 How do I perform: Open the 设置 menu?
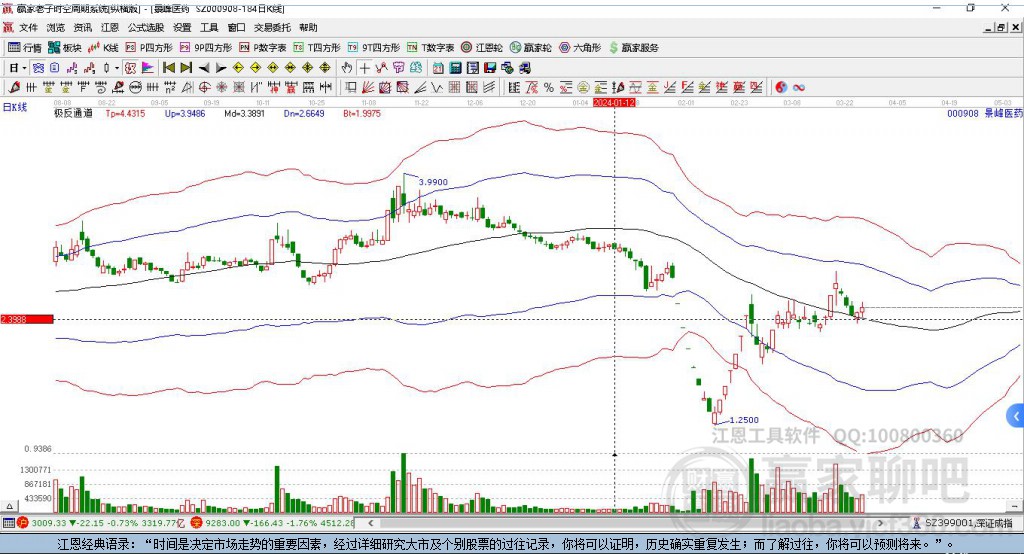coord(182,27)
